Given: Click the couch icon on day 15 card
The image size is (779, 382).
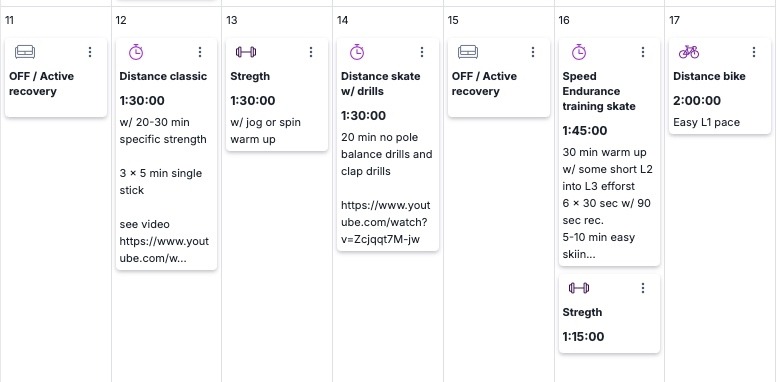Looking at the screenshot, I should [x=467, y=52].
